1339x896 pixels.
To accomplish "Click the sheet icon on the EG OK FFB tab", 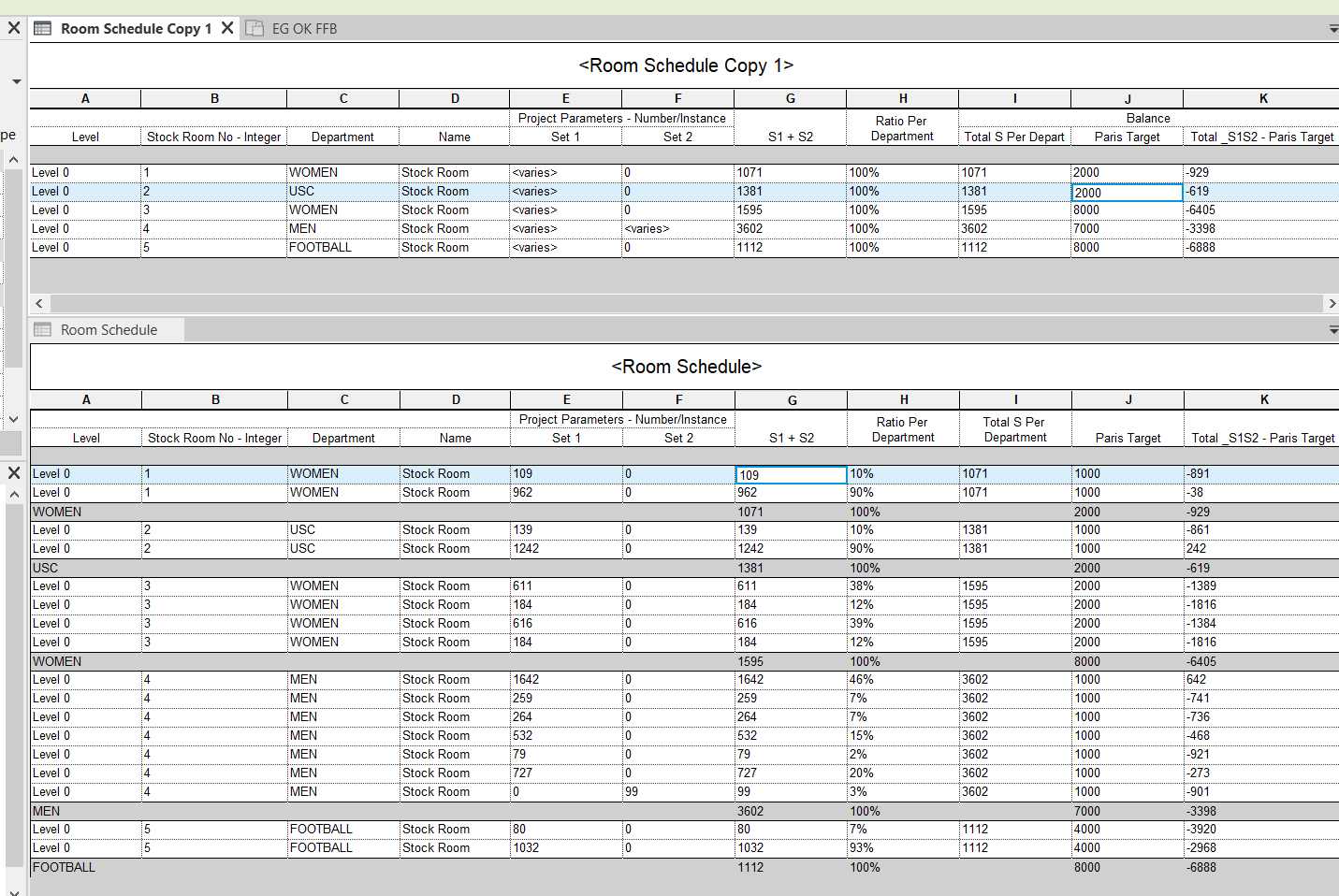I will point(255,28).
